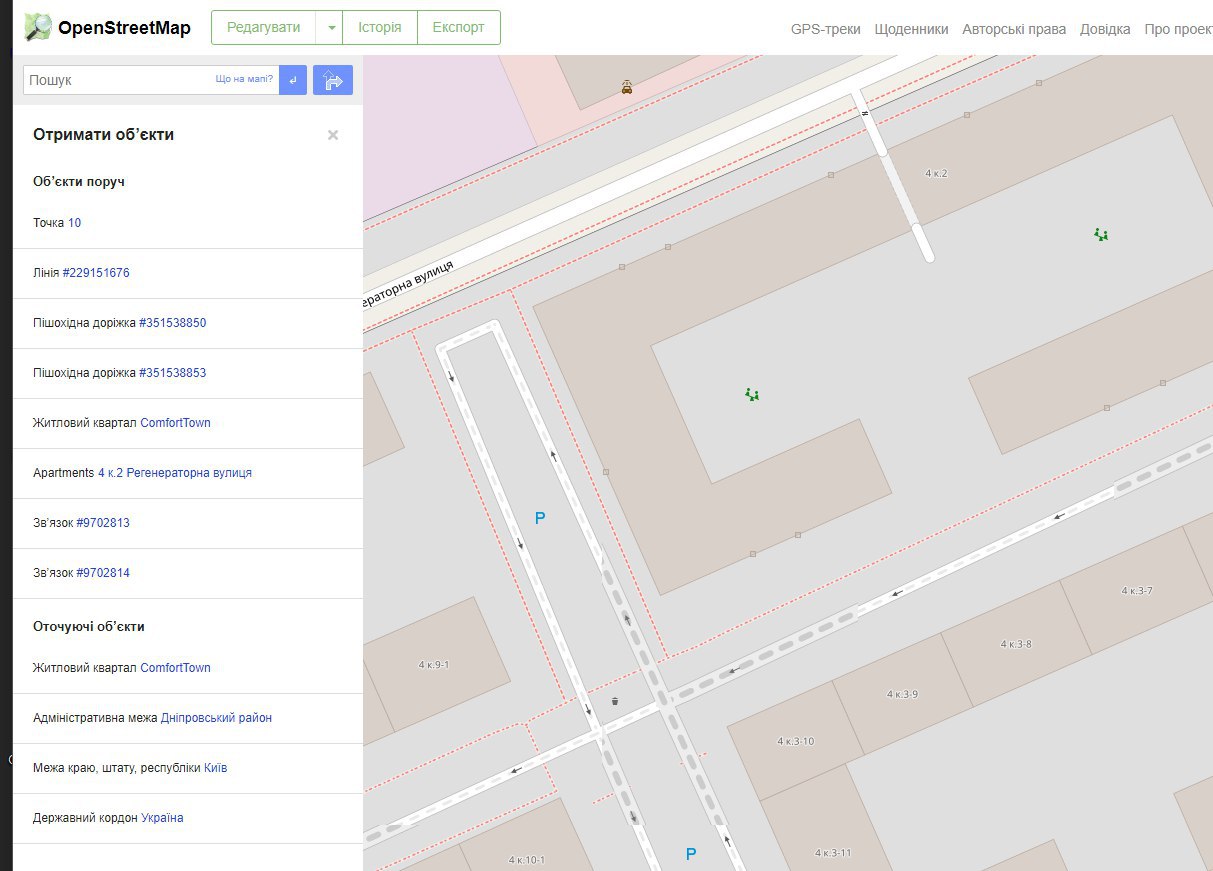Click the '4 к.3-11' building label
The width and height of the screenshot is (1213, 871).
[x=833, y=853]
